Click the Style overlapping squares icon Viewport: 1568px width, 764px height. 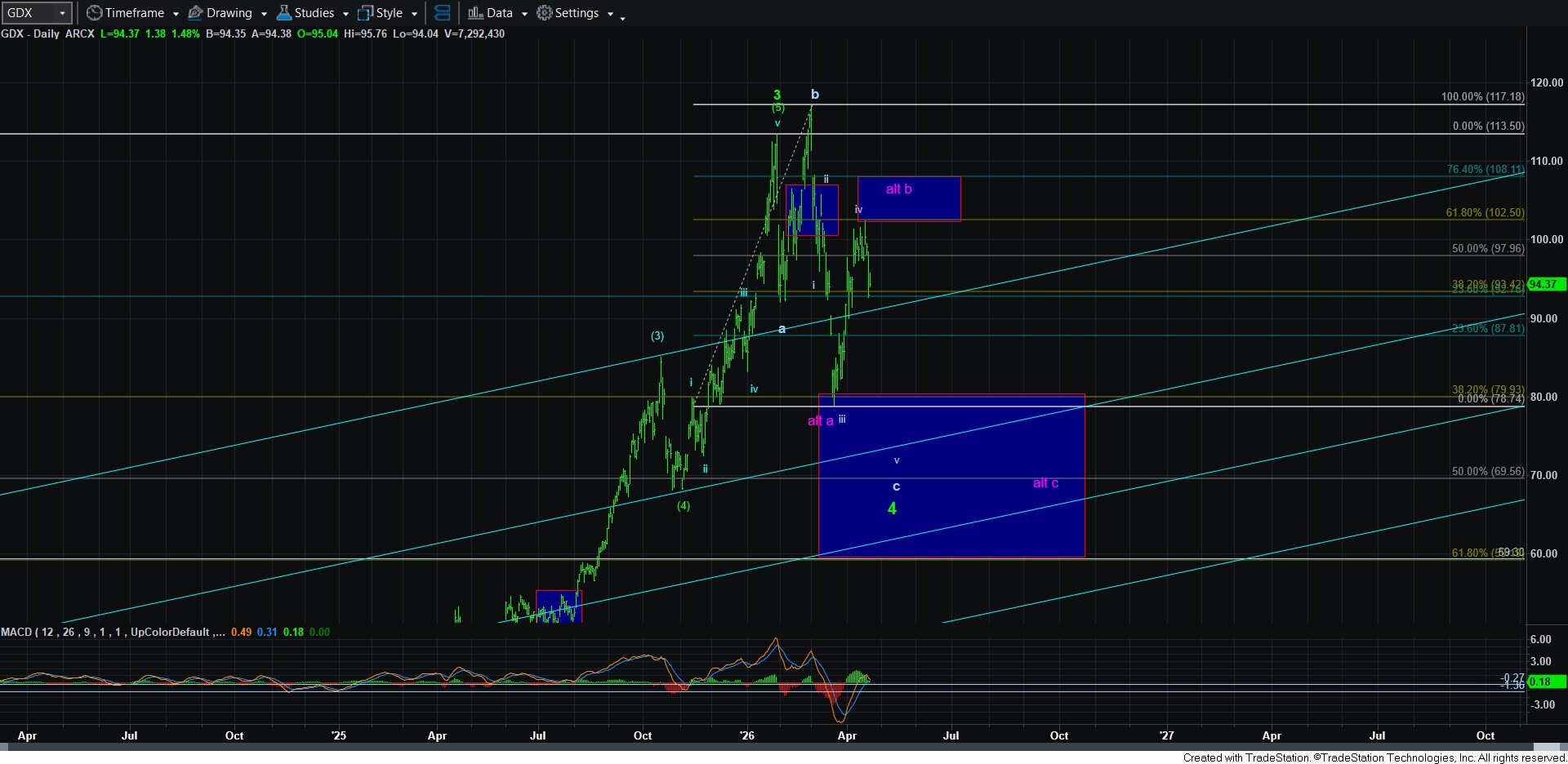[x=365, y=13]
